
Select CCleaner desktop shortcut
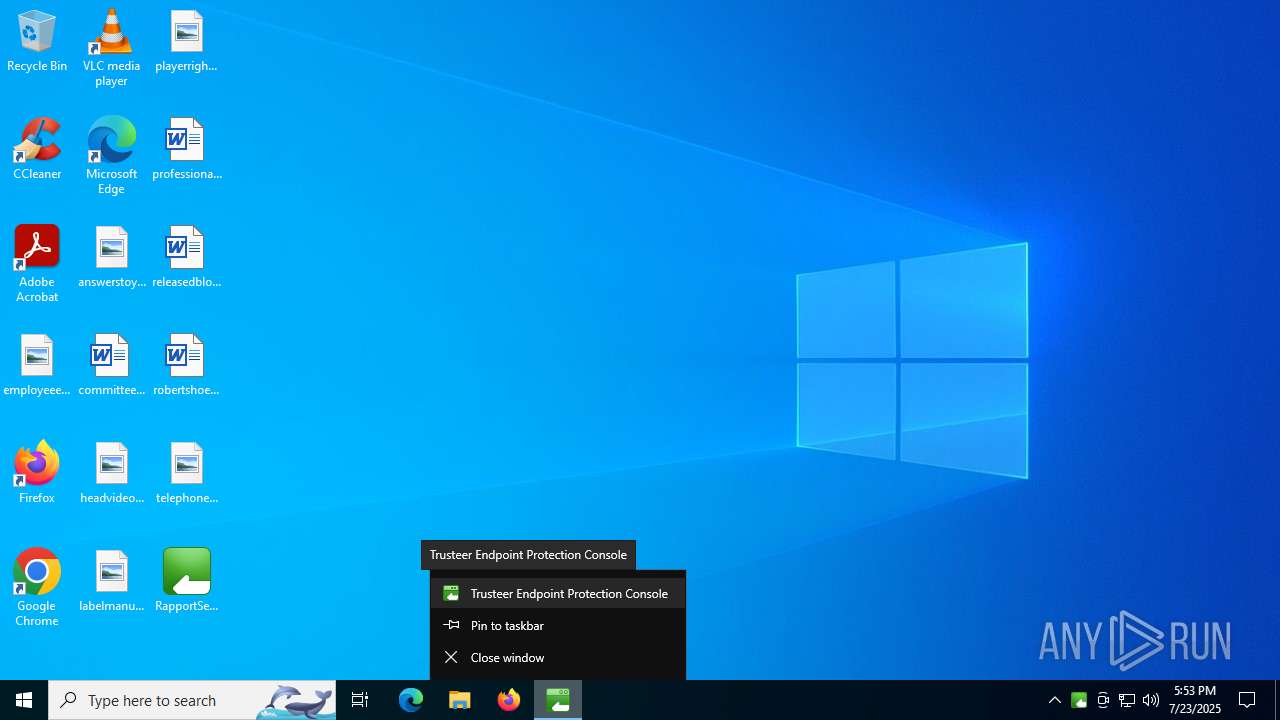pos(37,150)
